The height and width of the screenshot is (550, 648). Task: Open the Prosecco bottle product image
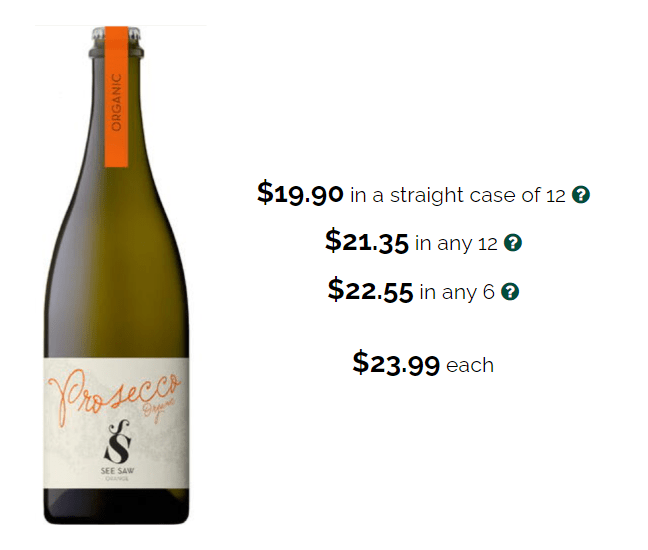point(117,276)
